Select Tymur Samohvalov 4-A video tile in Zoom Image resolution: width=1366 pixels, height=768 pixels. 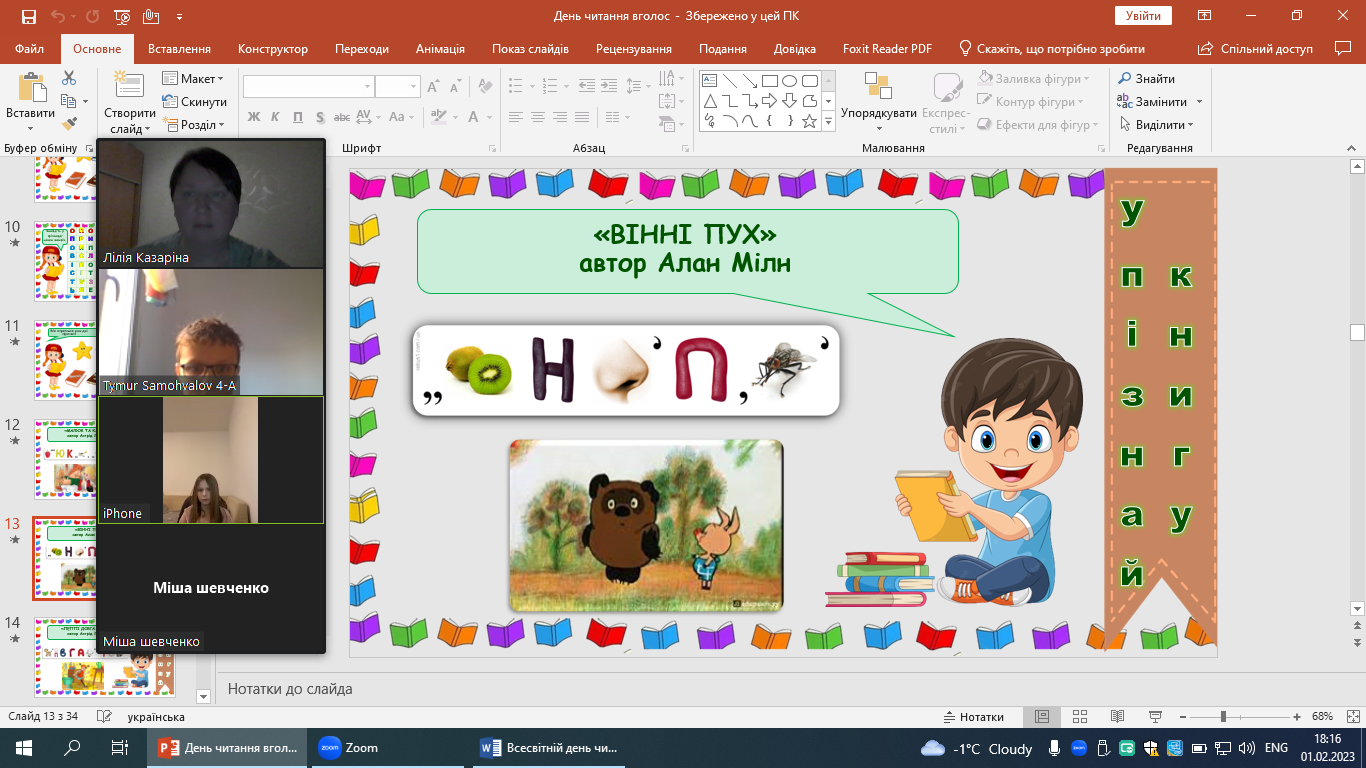(x=211, y=332)
